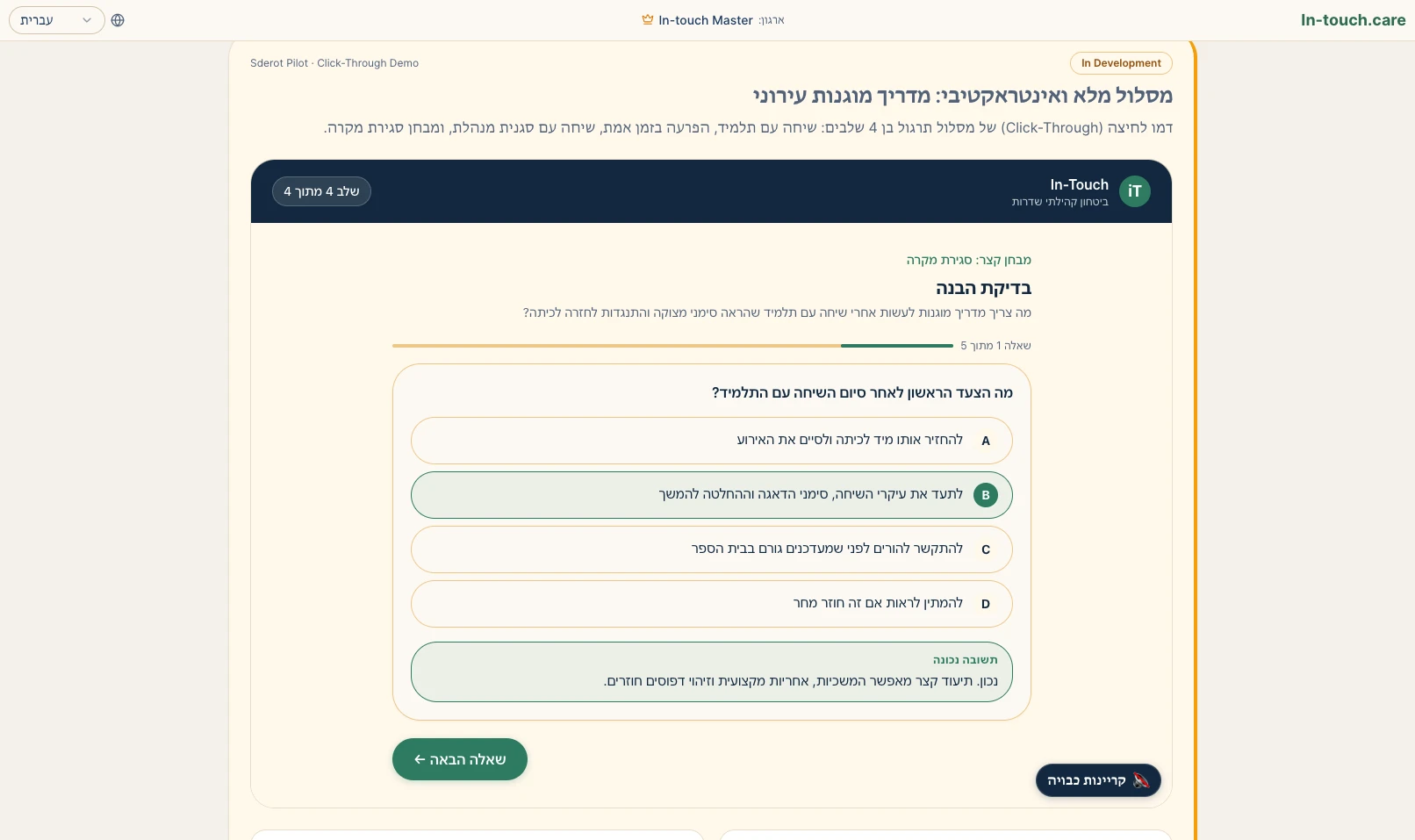
Task: Click the crown icon beside In-touch Master
Action: 648,20
